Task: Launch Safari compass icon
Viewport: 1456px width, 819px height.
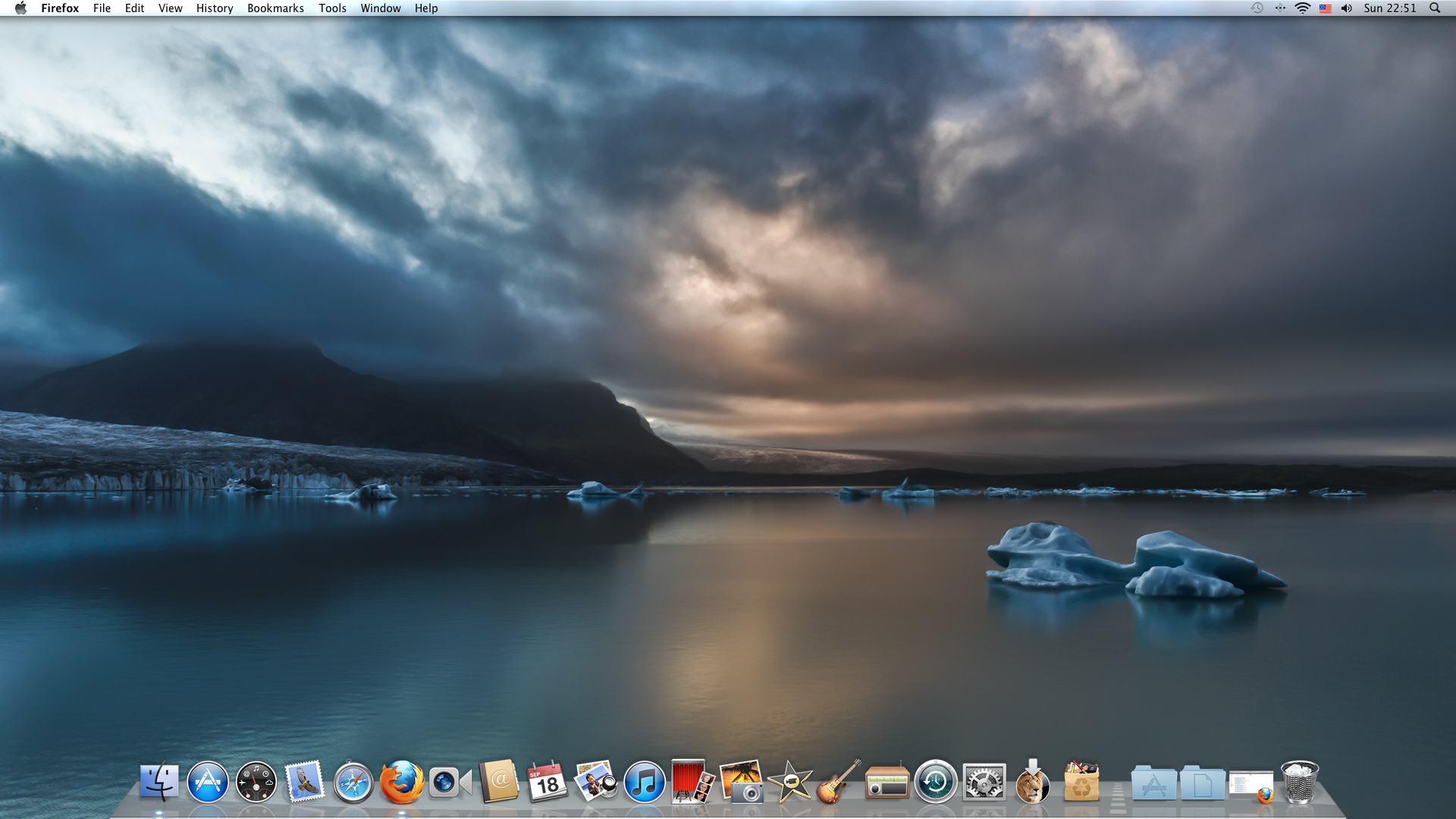Action: point(353,782)
